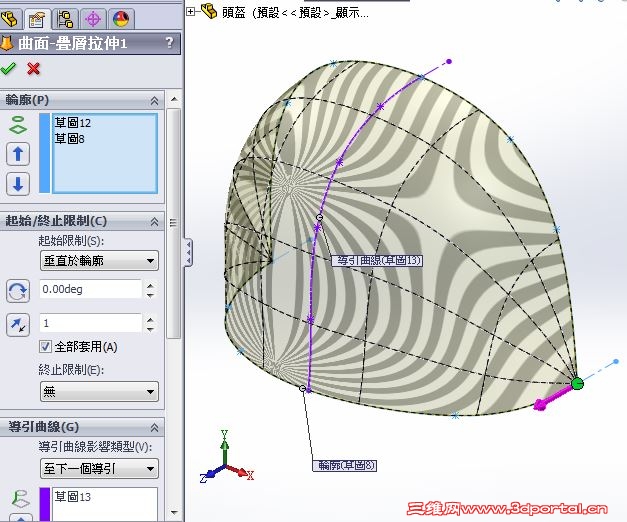Click the tangent length spinner arrows
The height and width of the screenshot is (522, 627).
(x=150, y=324)
